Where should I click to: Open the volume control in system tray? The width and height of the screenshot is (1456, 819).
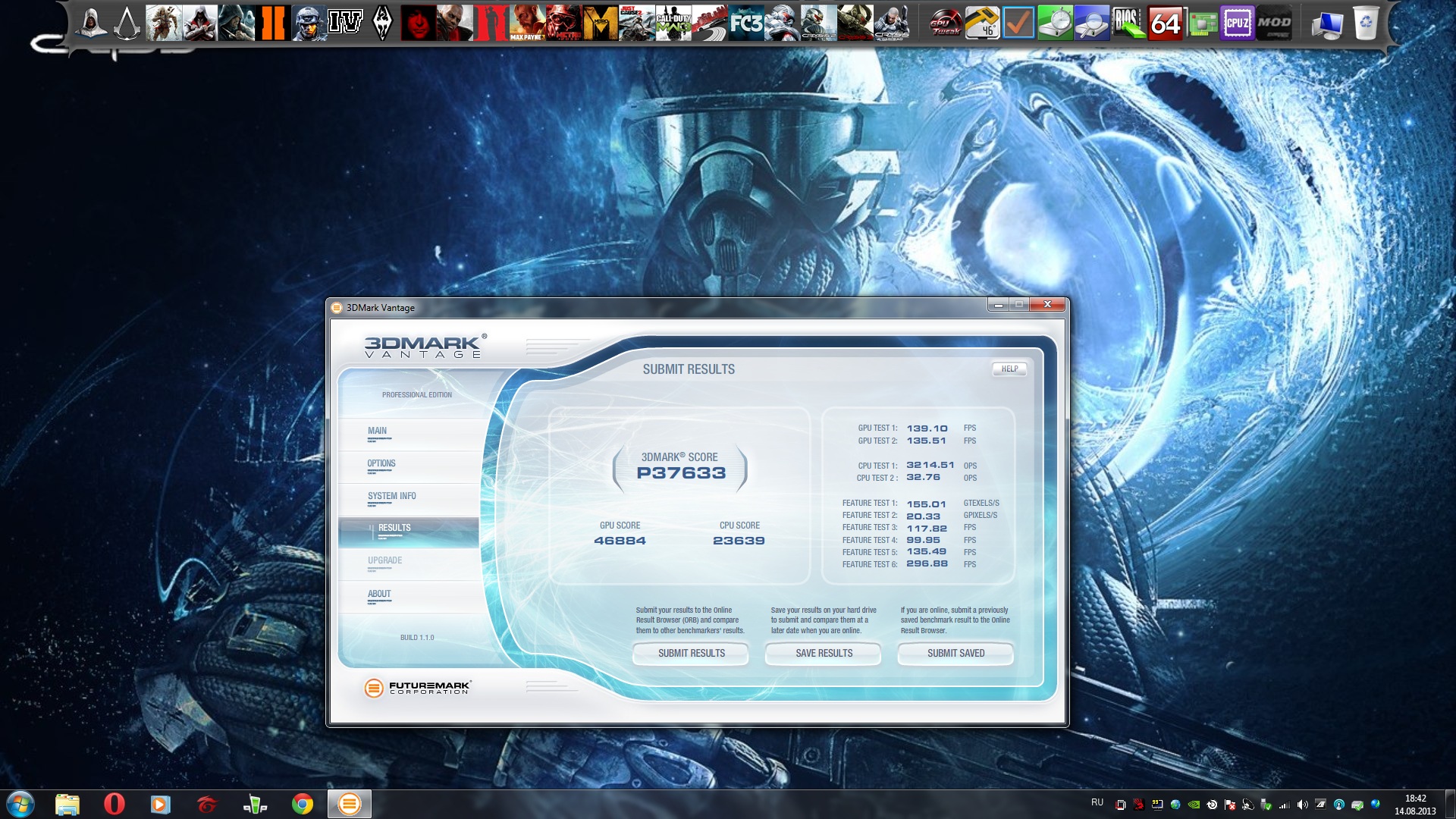click(1302, 805)
